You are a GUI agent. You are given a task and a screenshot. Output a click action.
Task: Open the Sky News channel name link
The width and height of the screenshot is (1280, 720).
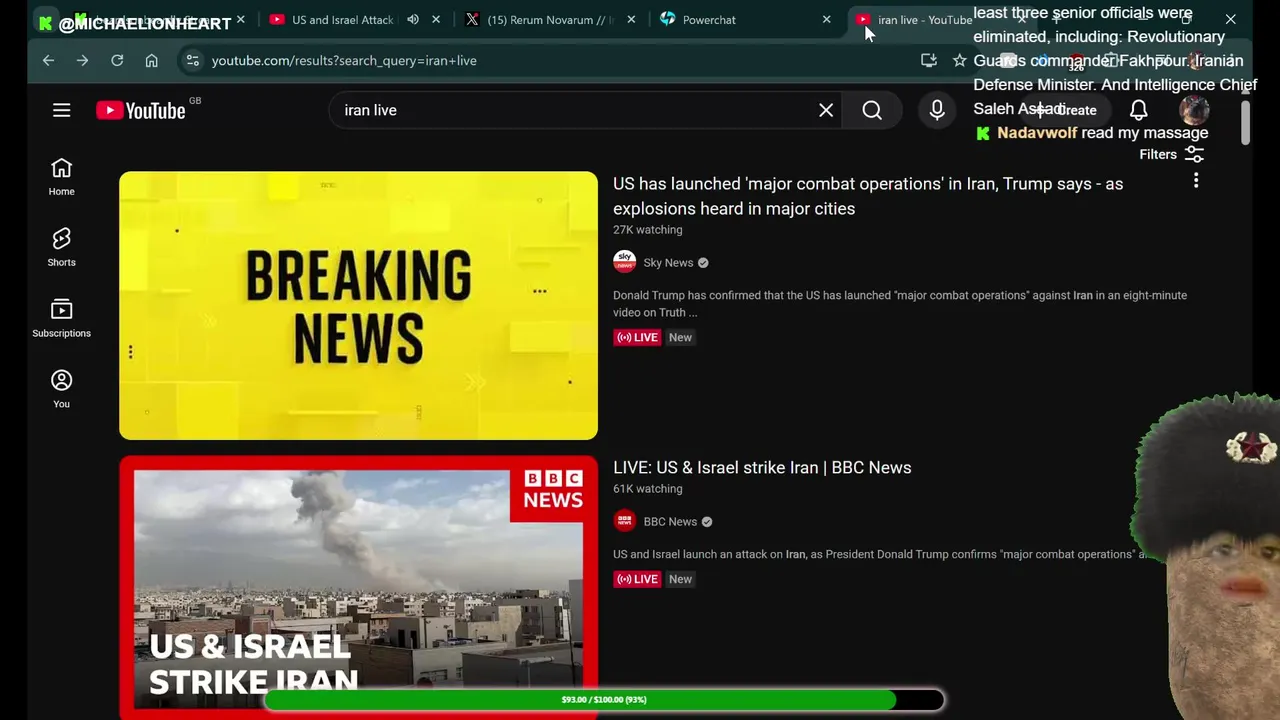[x=668, y=262]
